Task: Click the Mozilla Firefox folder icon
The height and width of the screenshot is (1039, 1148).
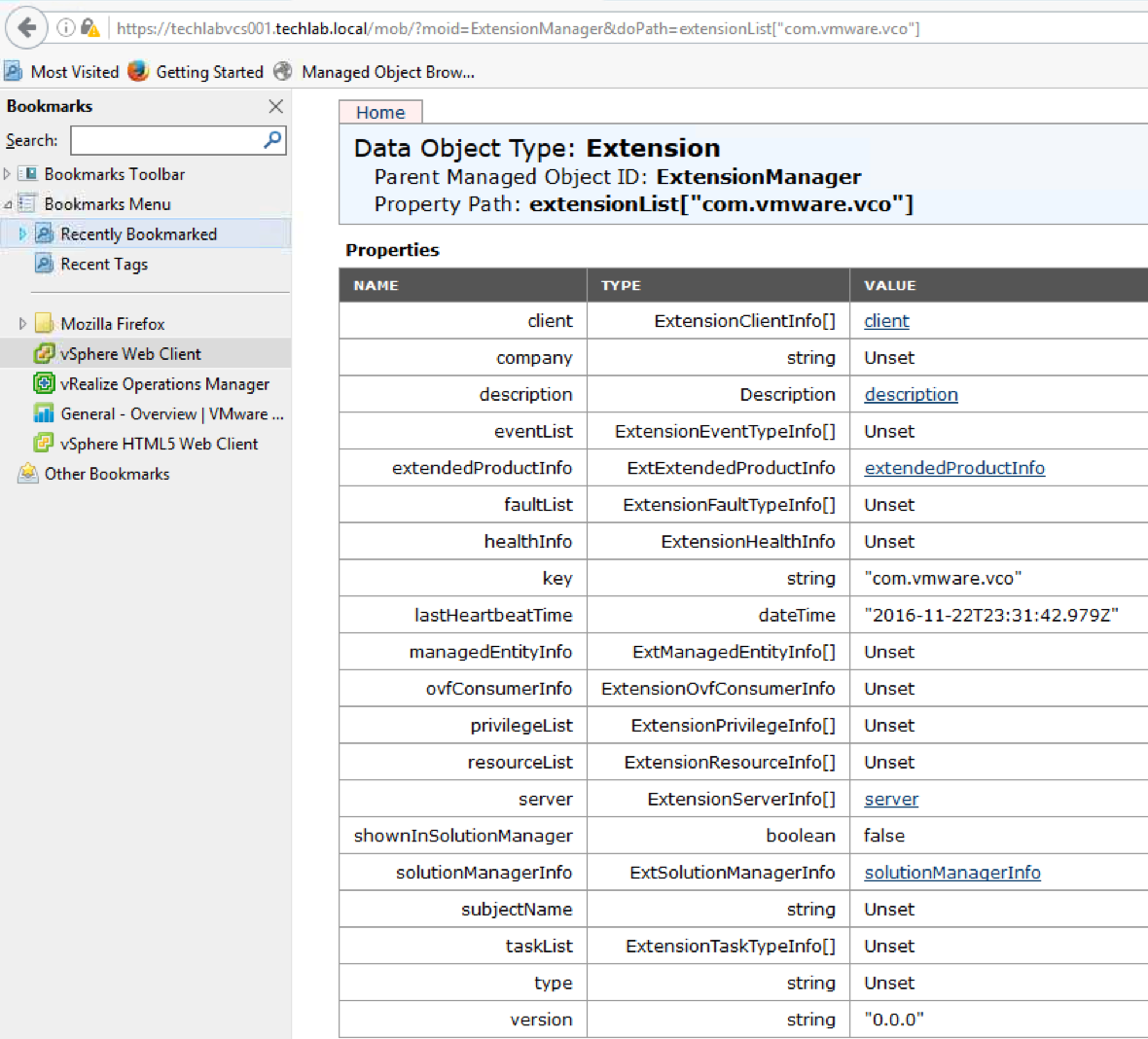Action: point(44,324)
